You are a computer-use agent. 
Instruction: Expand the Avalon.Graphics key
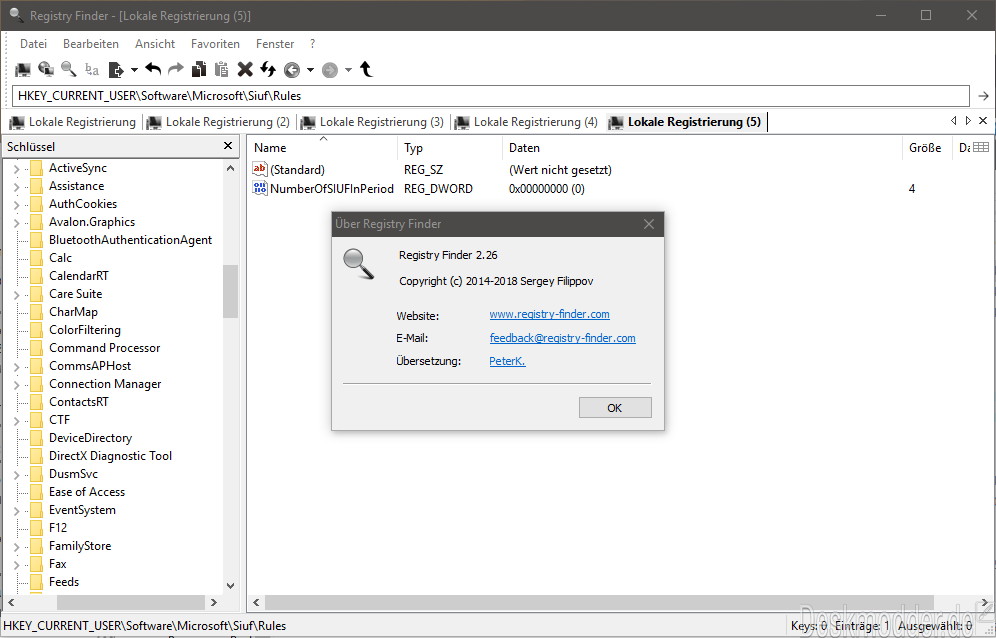[17, 223]
